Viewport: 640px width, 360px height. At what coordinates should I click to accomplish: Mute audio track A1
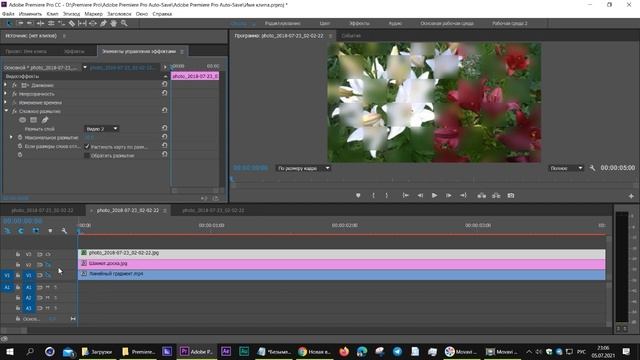coord(48,287)
